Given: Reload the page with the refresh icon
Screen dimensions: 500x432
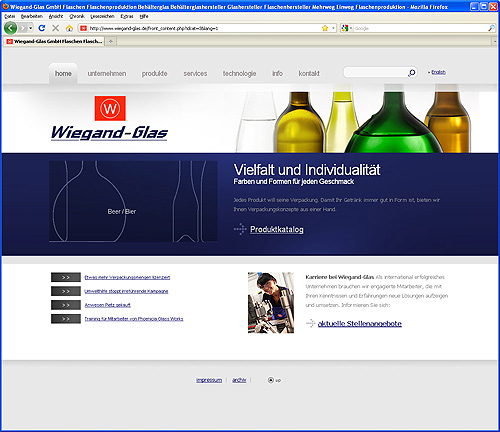Looking at the screenshot, I should 42,28.
